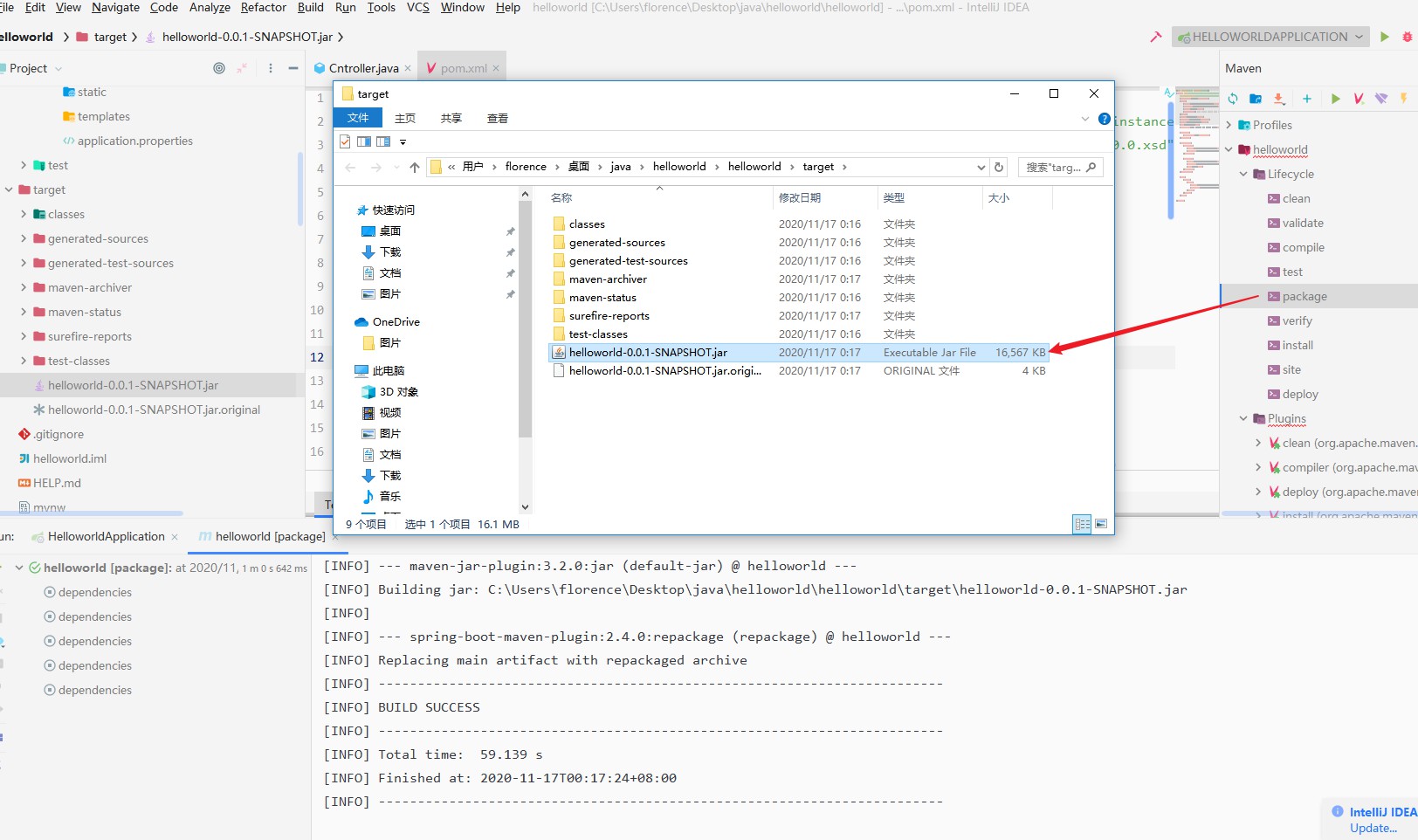Add a Maven project with plus icon
This screenshot has width=1418, height=840.
coord(1307,99)
